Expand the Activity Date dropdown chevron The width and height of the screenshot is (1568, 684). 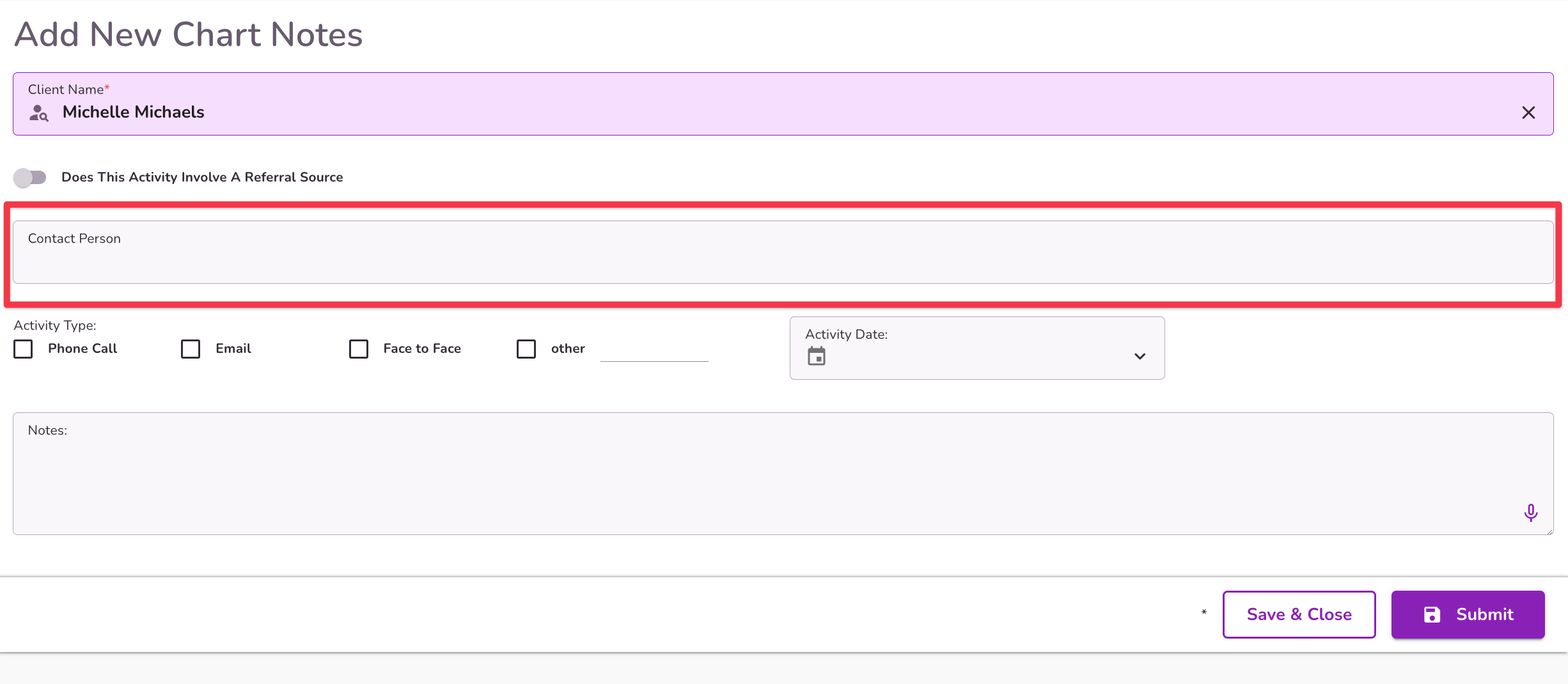click(x=1140, y=356)
